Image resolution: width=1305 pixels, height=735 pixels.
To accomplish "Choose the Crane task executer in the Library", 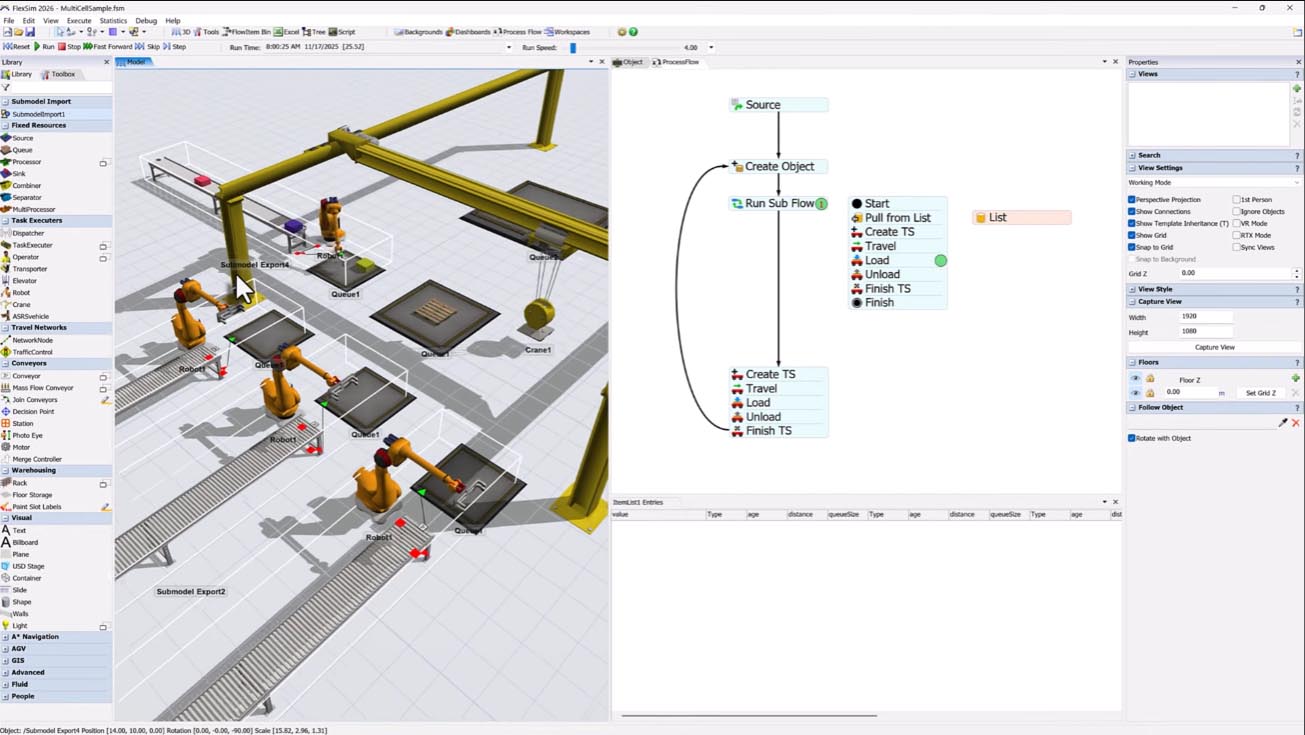I will [21, 305].
